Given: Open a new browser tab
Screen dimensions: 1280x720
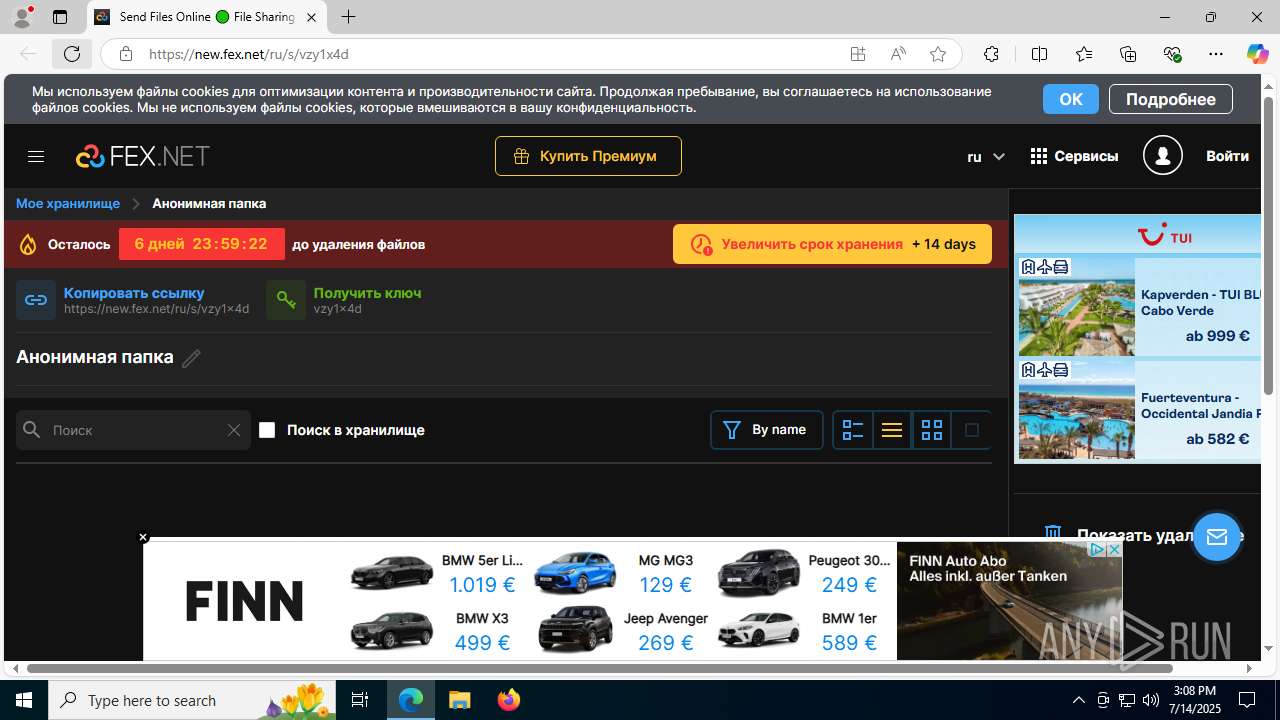Looking at the screenshot, I should pyautogui.click(x=348, y=17).
